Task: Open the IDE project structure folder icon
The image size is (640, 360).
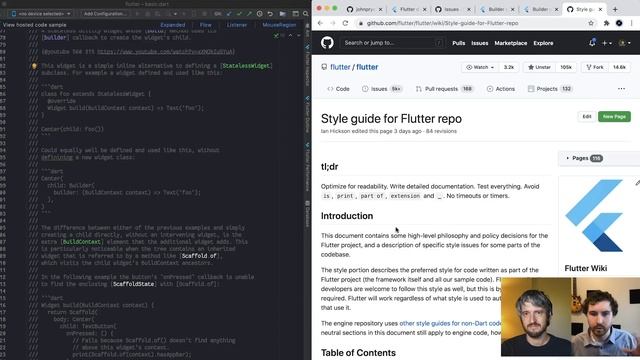Action: (x=282, y=14)
